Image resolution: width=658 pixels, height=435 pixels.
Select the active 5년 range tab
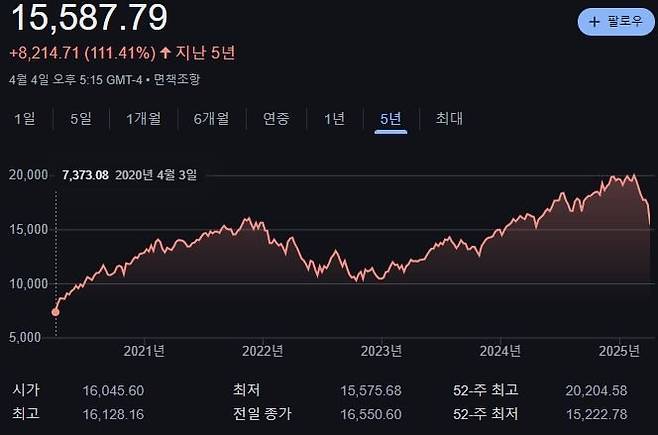[x=391, y=119]
